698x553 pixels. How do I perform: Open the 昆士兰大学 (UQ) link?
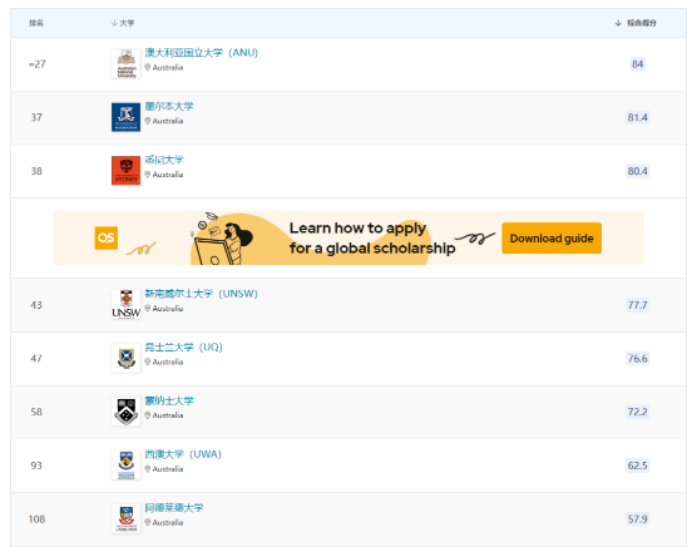pyautogui.click(x=183, y=347)
